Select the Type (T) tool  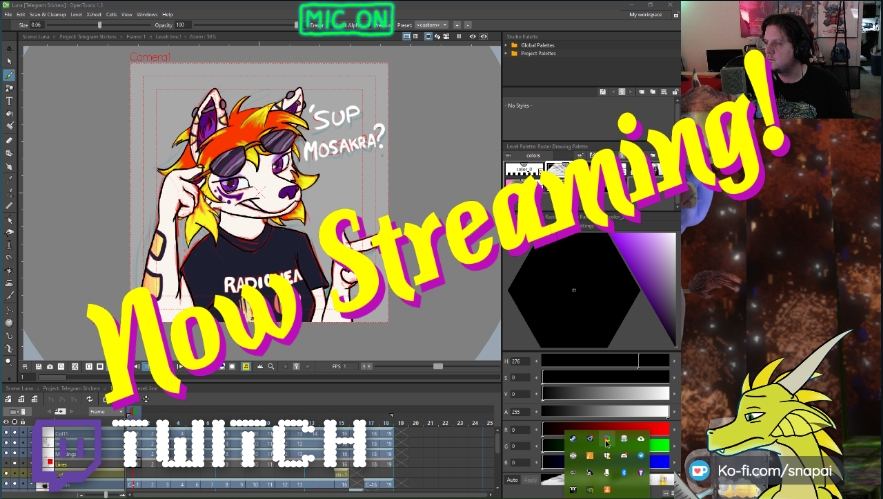click(9, 101)
